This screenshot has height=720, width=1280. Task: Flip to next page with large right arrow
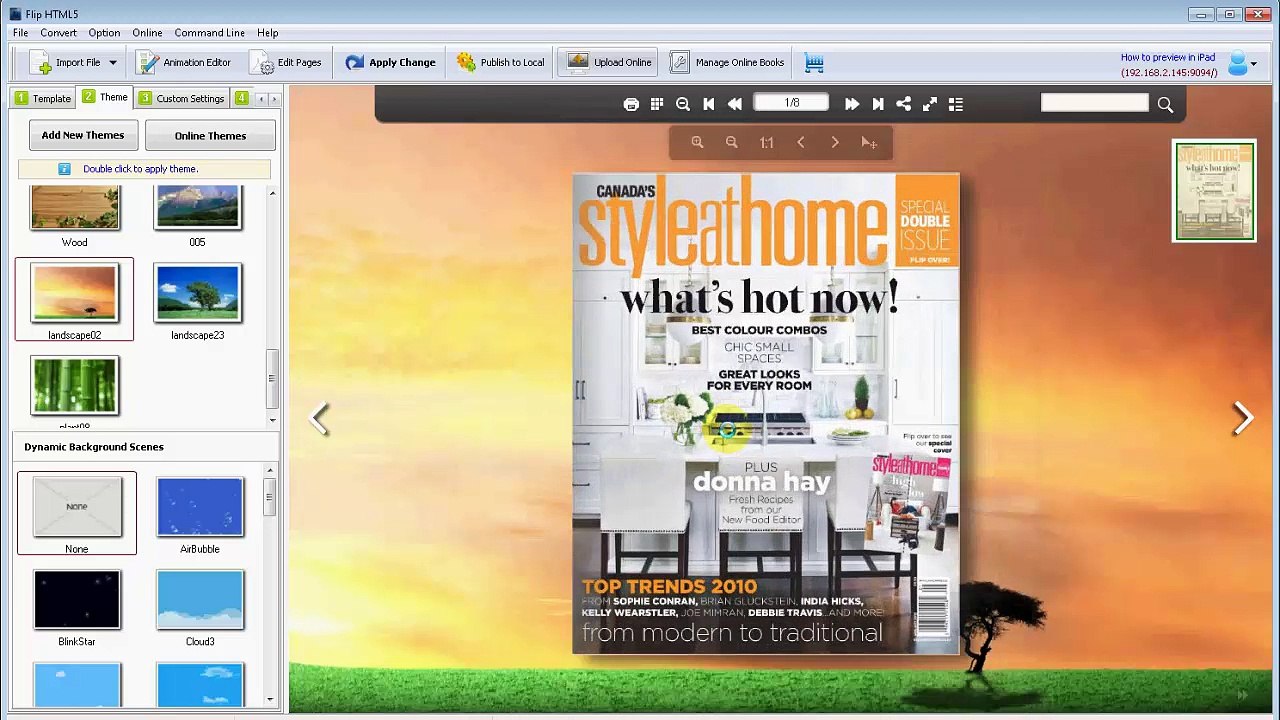(1243, 418)
